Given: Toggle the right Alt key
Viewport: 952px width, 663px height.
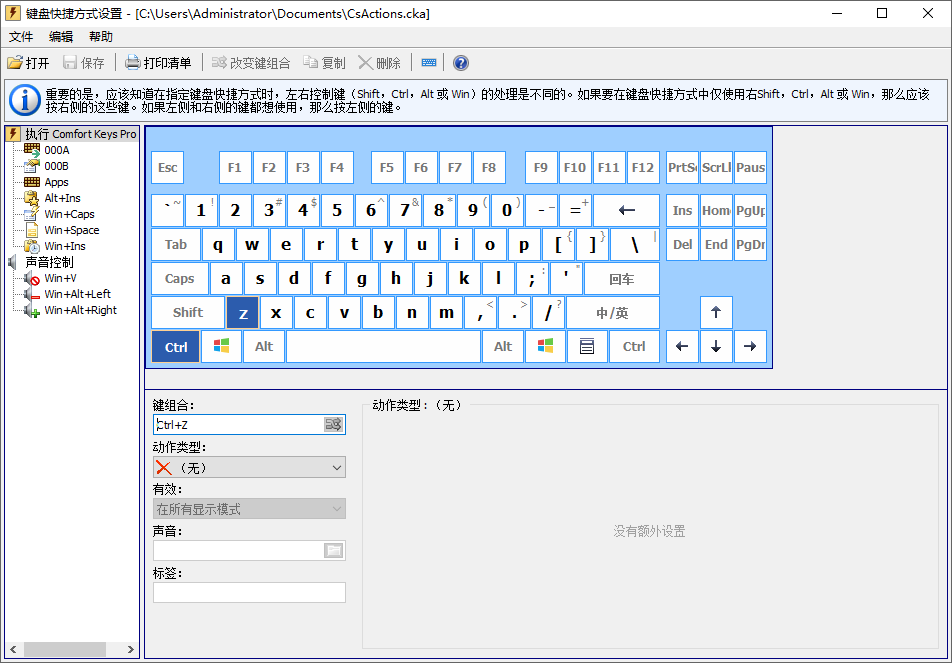Looking at the screenshot, I should (503, 347).
